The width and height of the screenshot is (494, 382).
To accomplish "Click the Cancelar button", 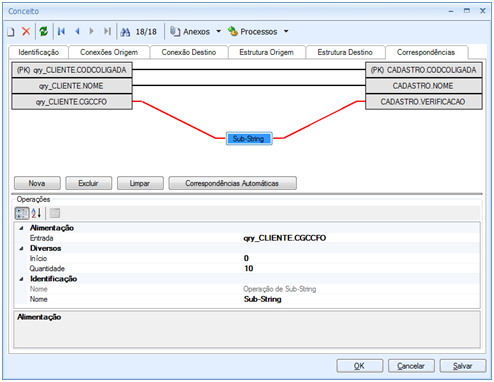I will [x=411, y=366].
